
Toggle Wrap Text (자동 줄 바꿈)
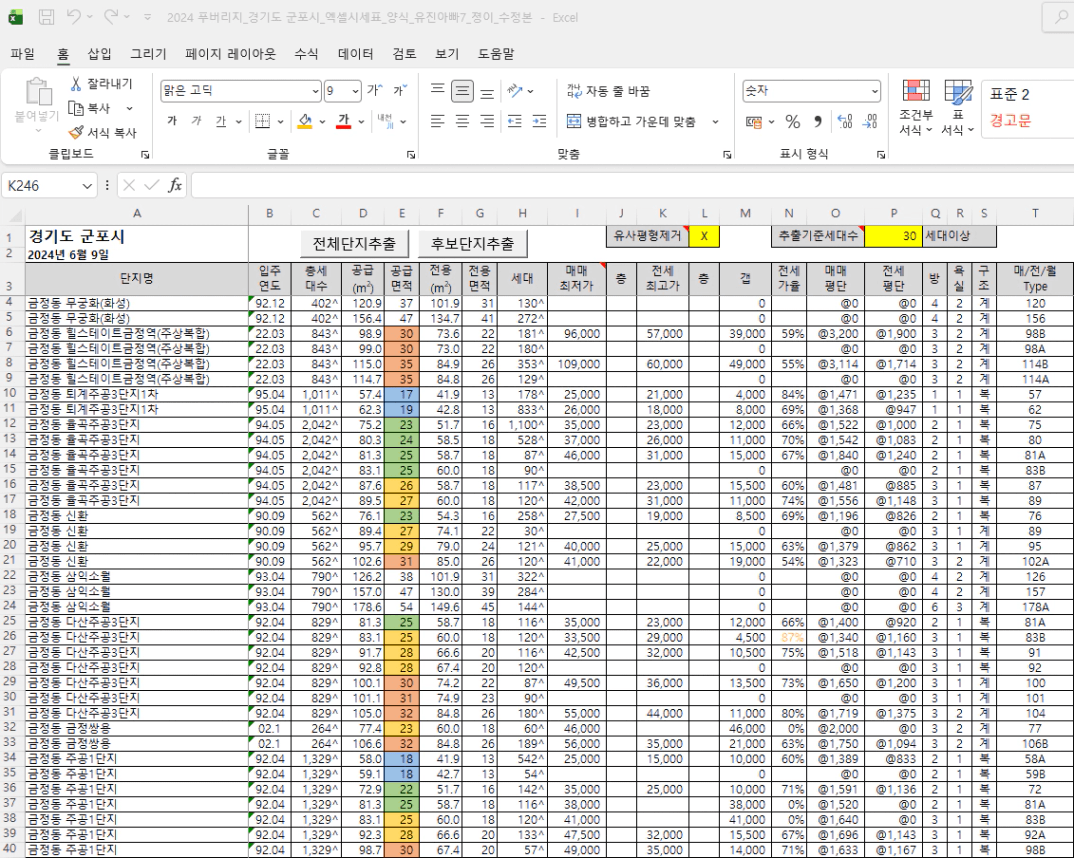pyautogui.click(x=574, y=91)
